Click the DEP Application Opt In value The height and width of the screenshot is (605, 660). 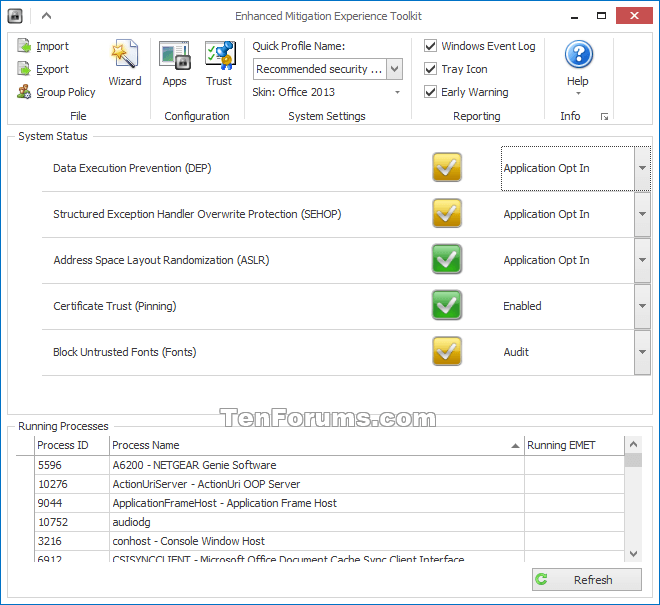coord(546,168)
